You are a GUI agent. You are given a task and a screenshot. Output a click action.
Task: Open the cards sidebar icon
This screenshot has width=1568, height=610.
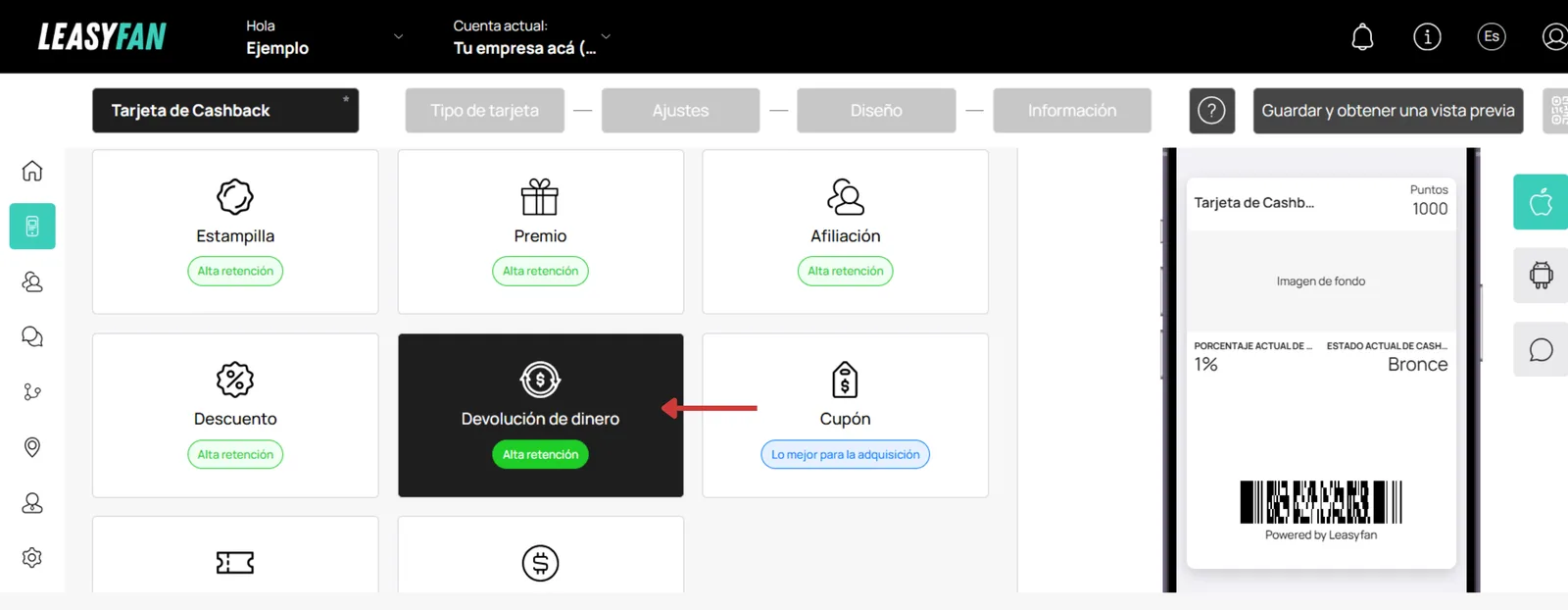(x=32, y=227)
